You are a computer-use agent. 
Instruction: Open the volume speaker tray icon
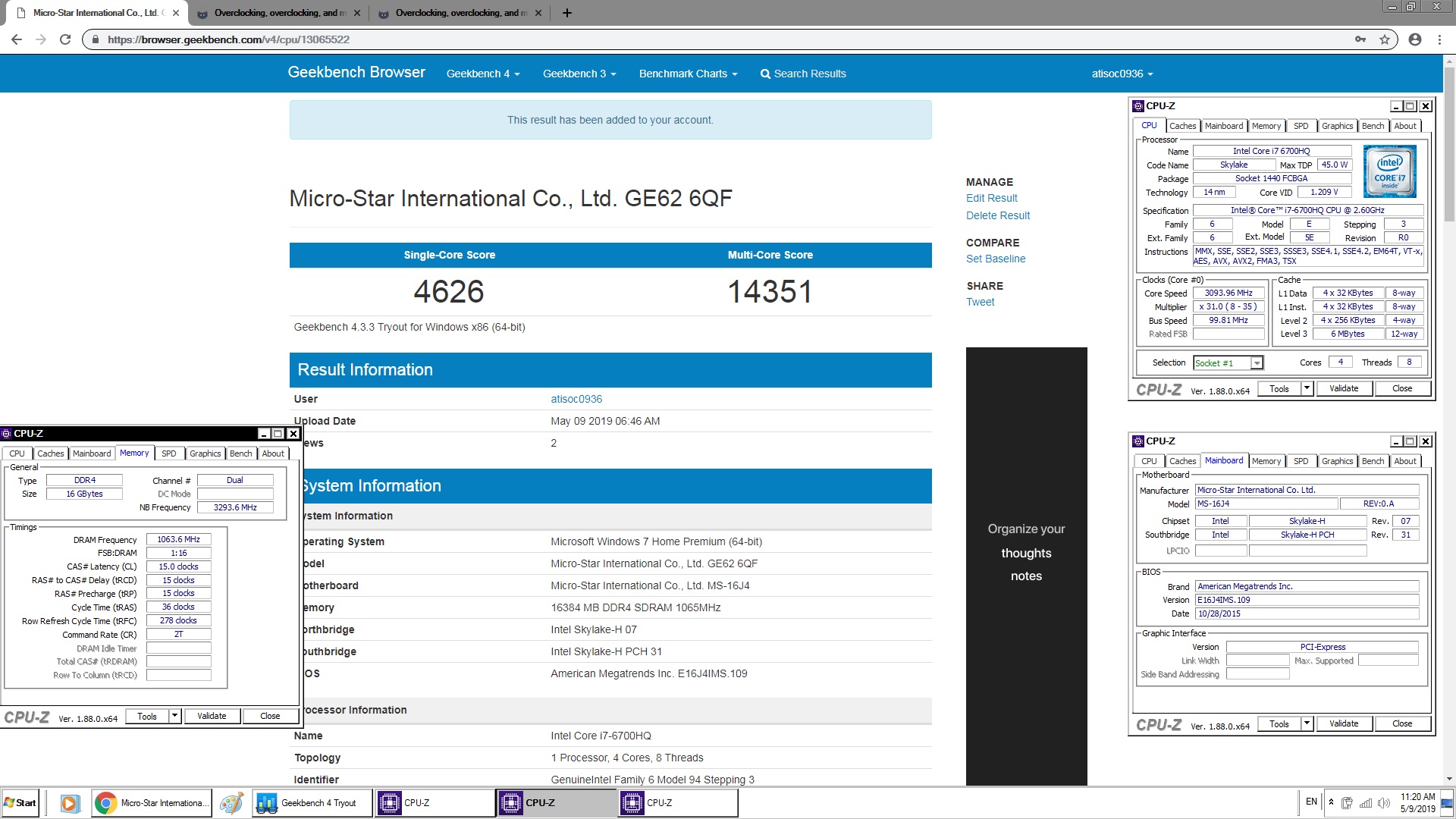tap(1384, 803)
